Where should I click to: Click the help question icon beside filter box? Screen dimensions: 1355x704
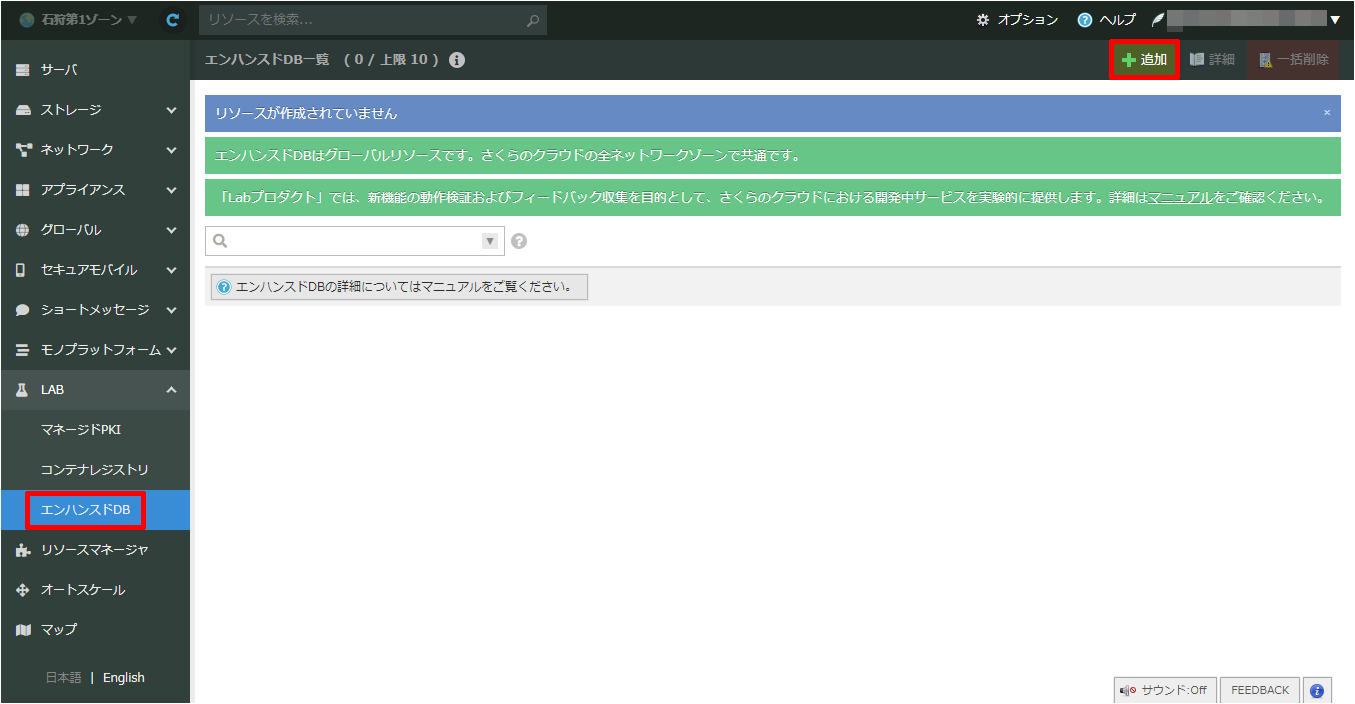tap(519, 241)
